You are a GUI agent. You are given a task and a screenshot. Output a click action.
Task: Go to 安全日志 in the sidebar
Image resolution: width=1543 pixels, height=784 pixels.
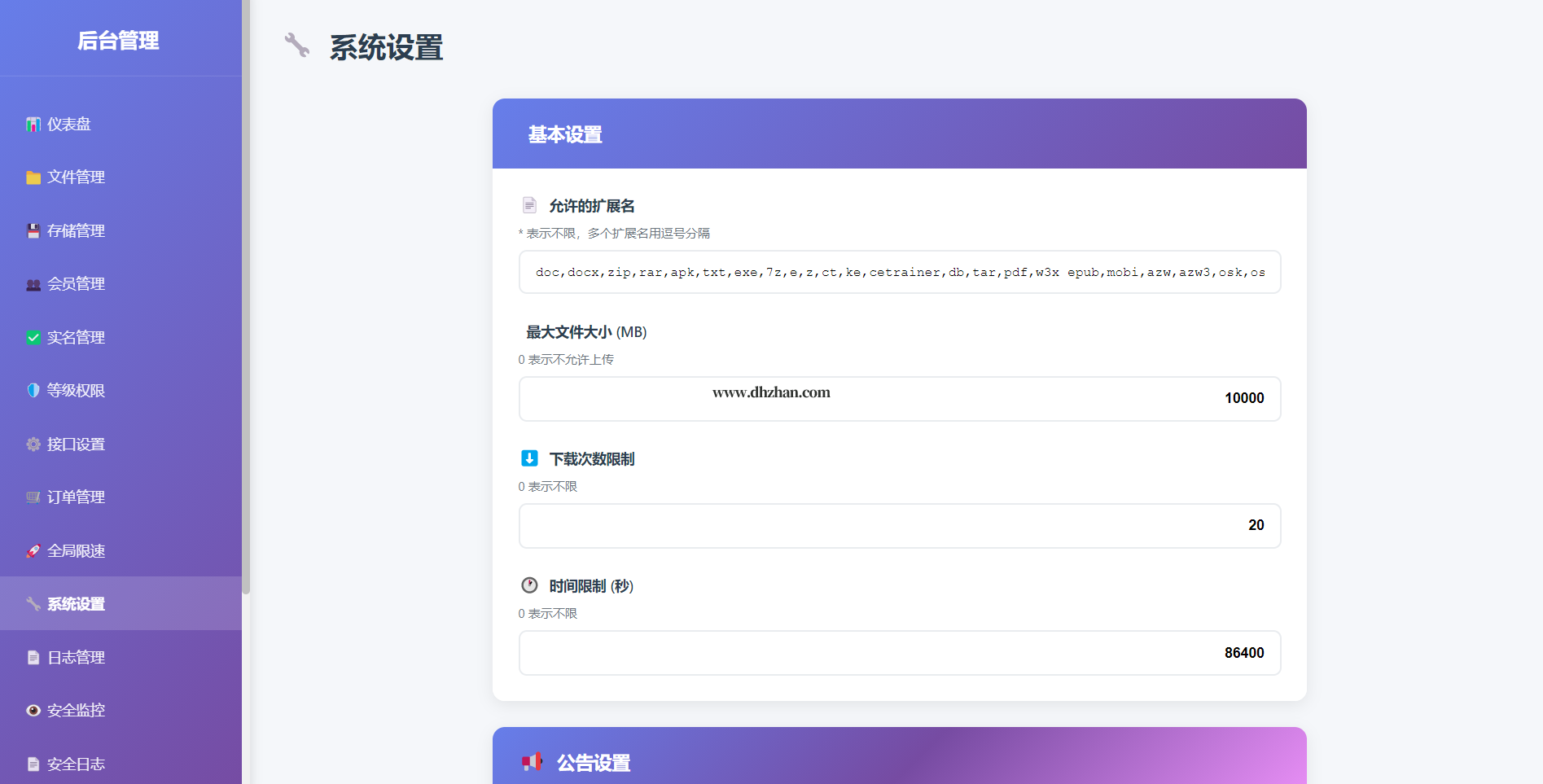coord(76,764)
